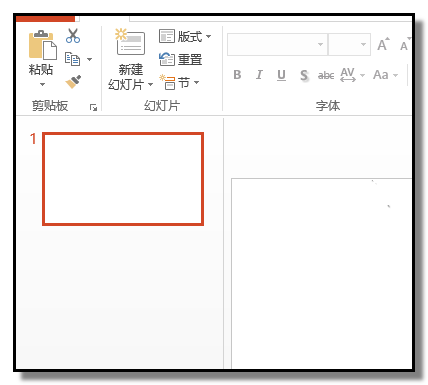Click the Cut scissors icon
428x385 pixels.
coord(73,36)
